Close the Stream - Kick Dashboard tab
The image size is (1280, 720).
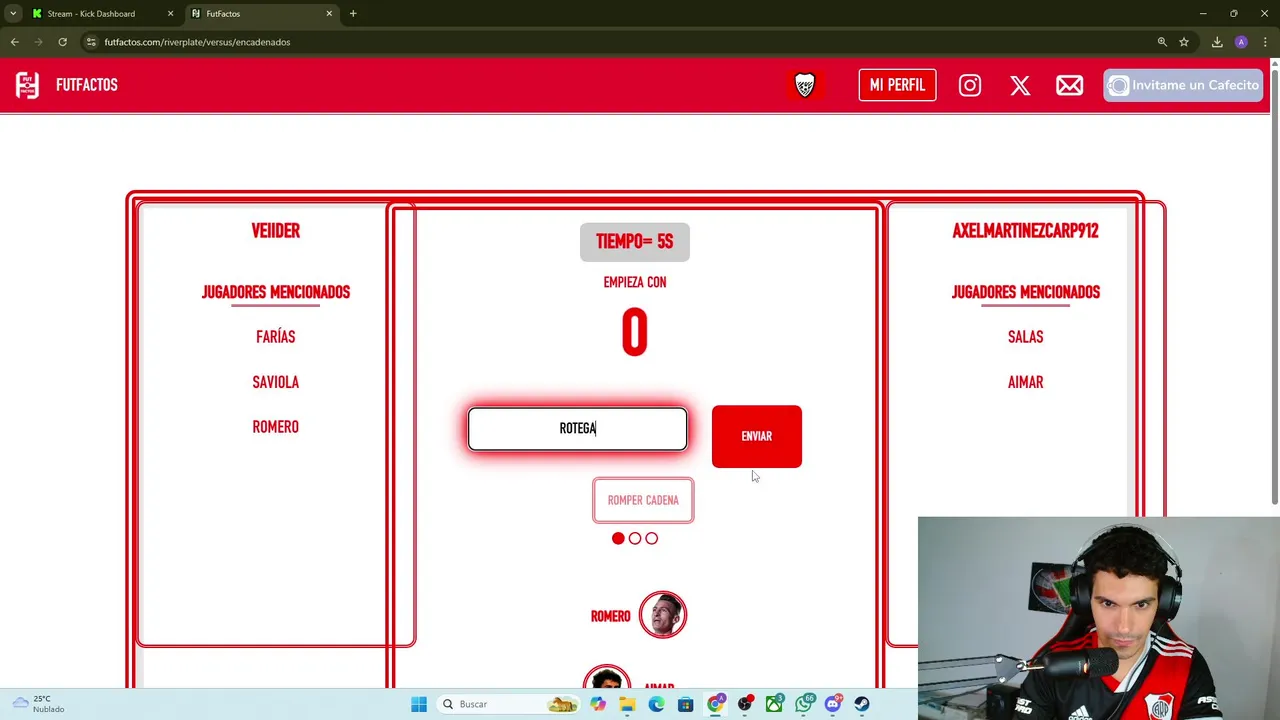click(x=170, y=14)
